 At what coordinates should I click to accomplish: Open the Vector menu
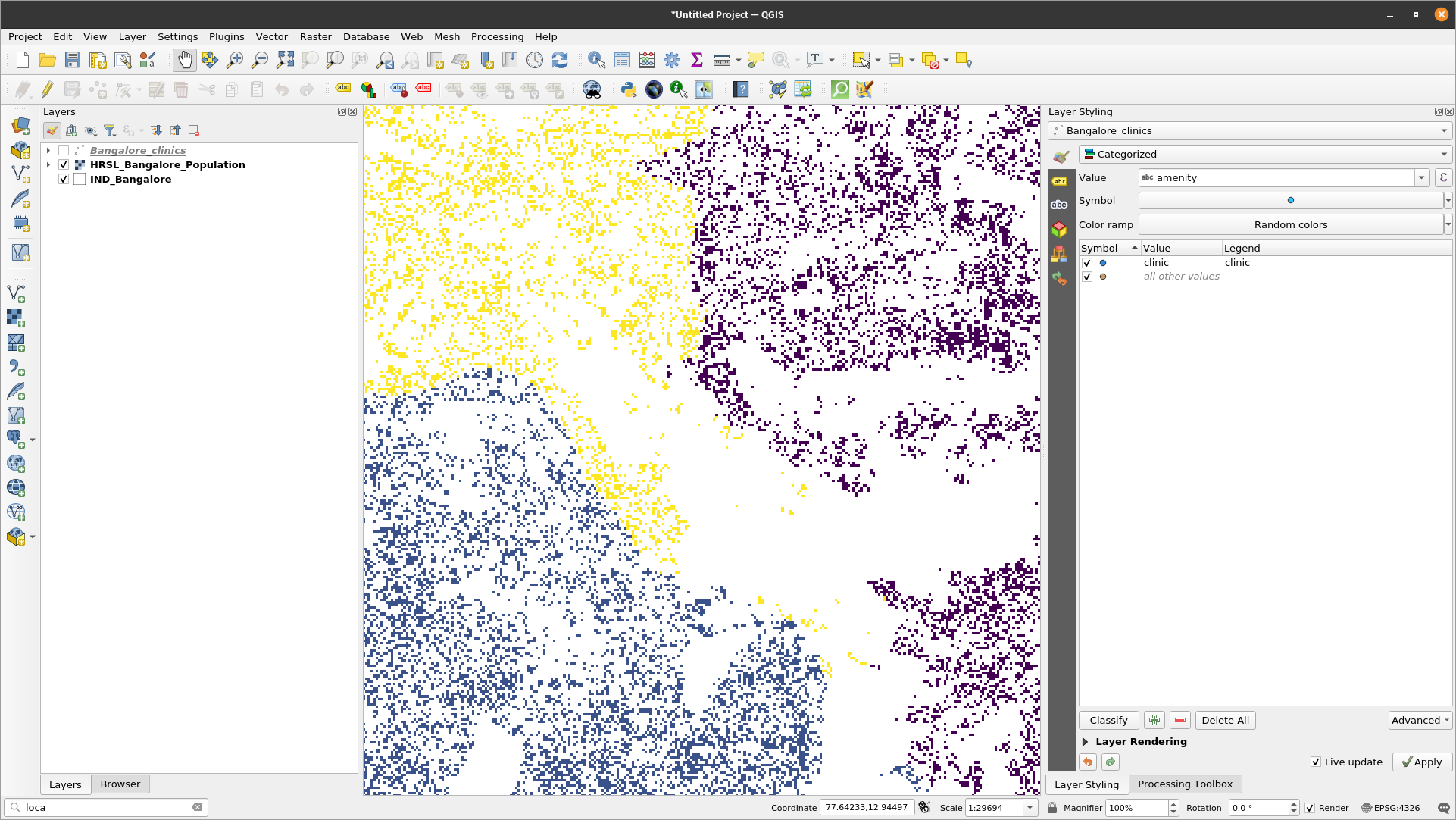tap(271, 36)
